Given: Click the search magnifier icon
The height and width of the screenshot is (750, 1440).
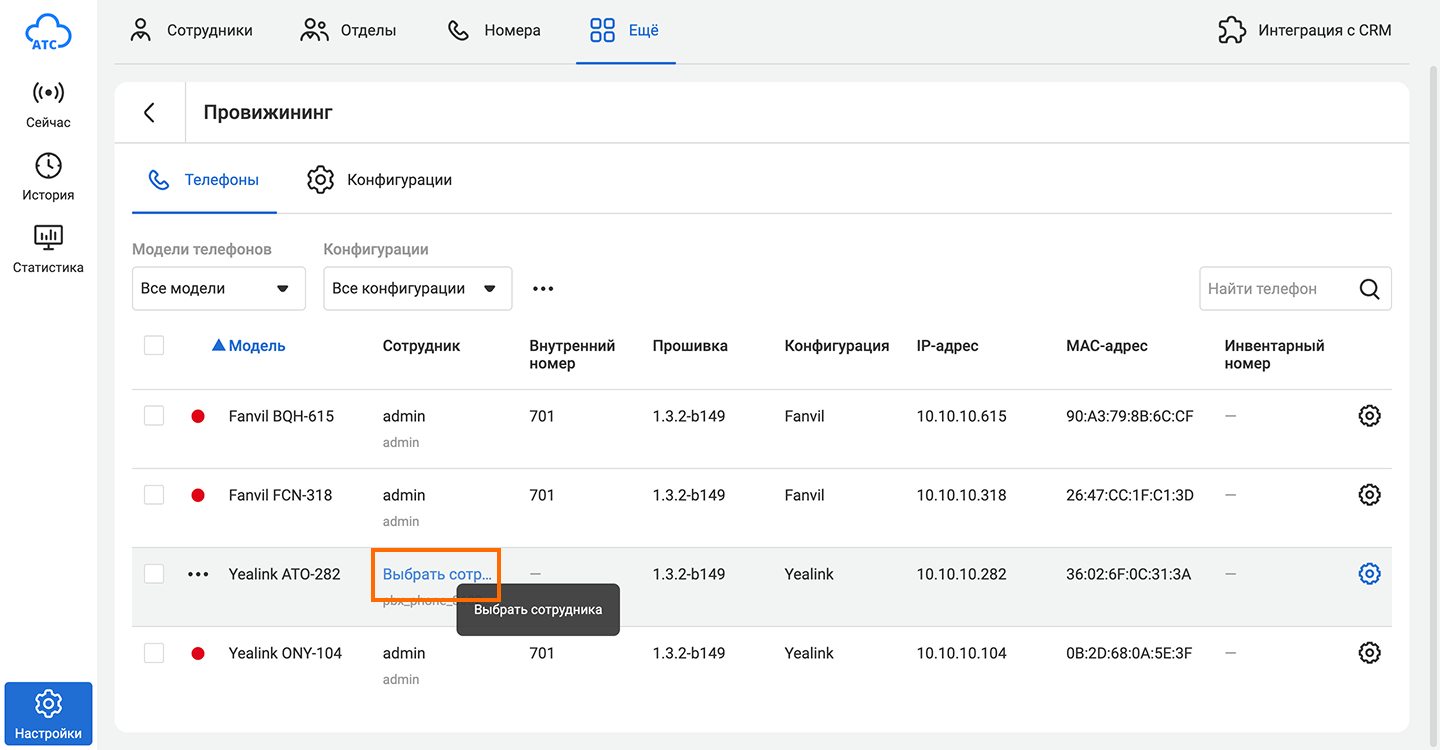Looking at the screenshot, I should pos(1369,289).
